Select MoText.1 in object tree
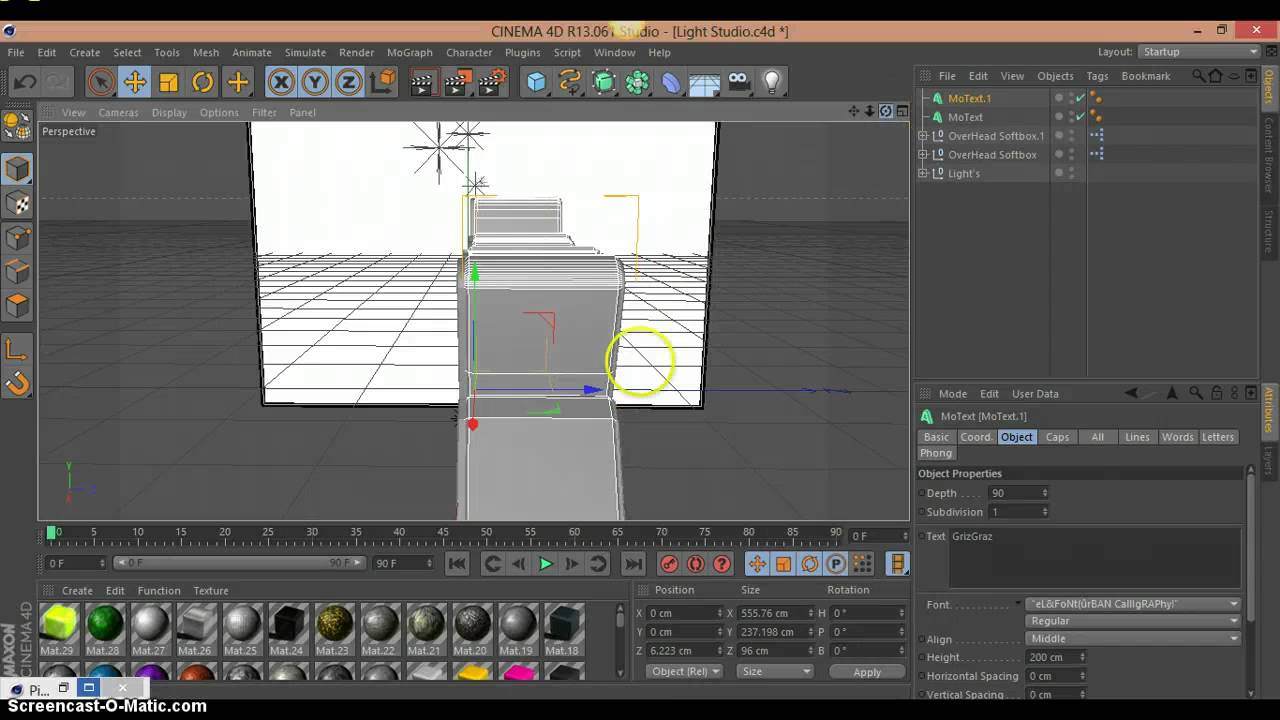Viewport: 1280px width, 720px height. click(x=969, y=98)
